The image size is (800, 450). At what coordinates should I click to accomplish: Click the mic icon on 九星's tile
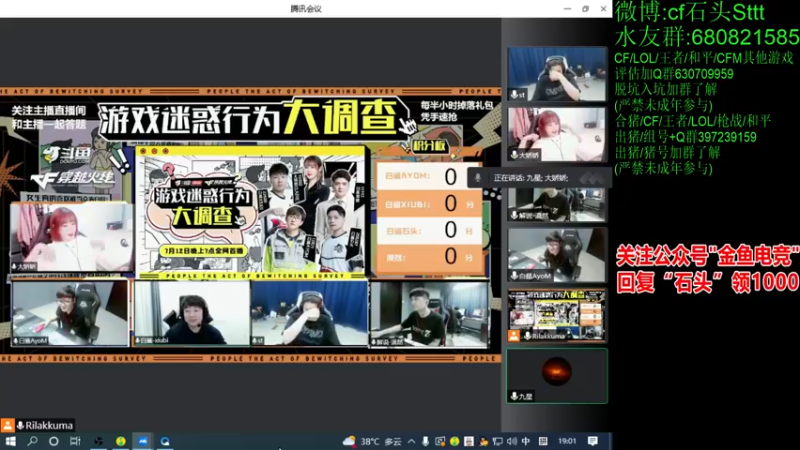point(514,396)
